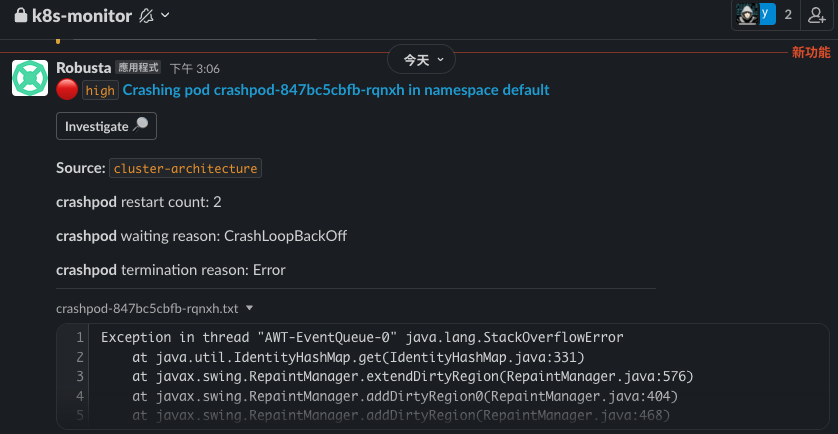This screenshot has height=434, width=838.
Task: Click the add people icon
Action: (x=817, y=15)
